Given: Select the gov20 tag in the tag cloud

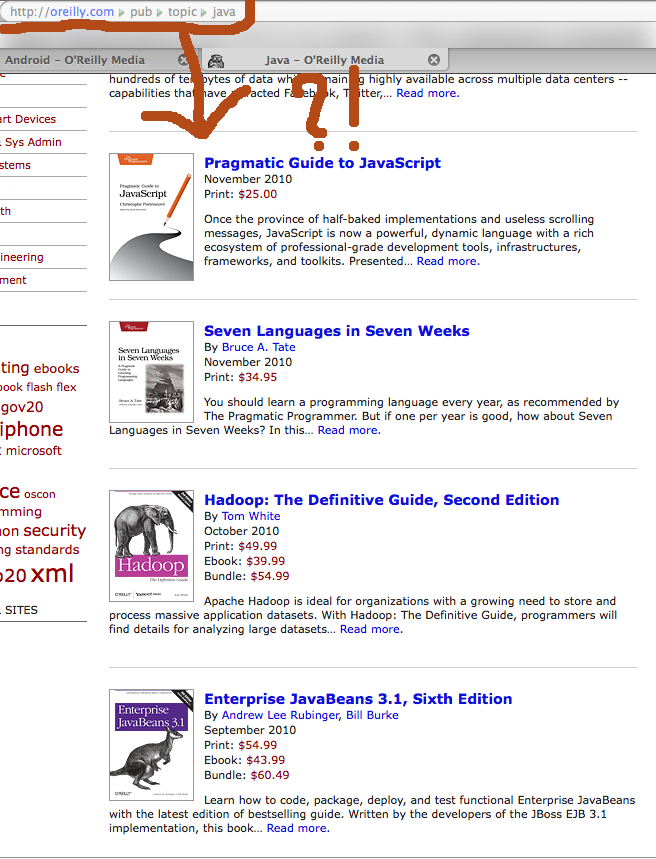Looking at the screenshot, I should click(22, 407).
